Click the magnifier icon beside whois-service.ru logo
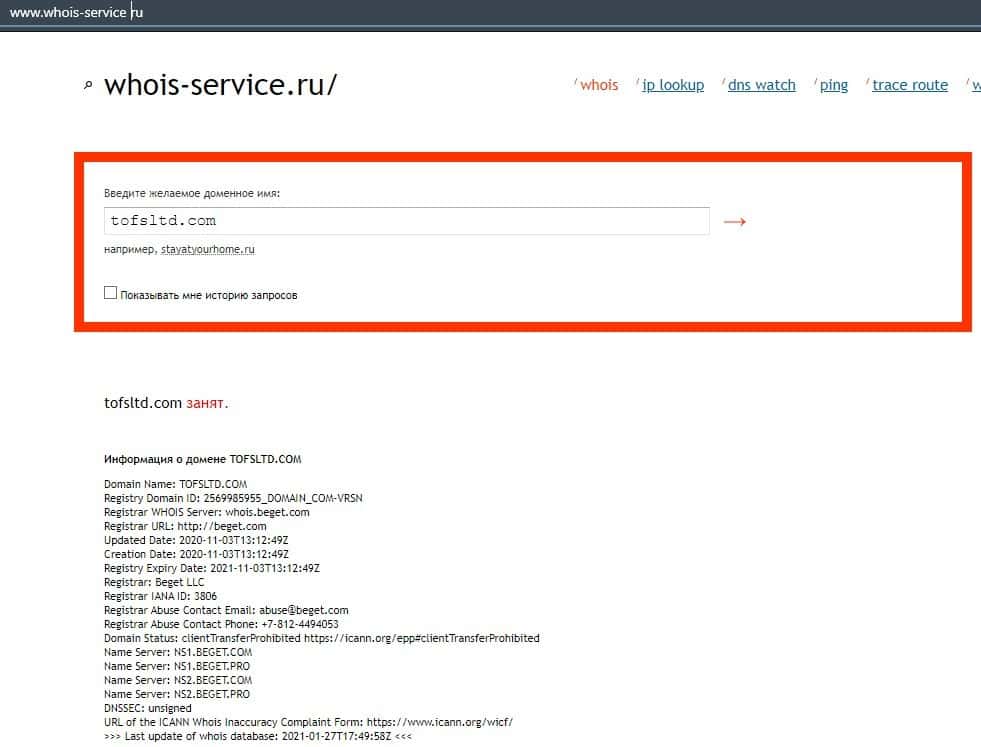The height and width of the screenshot is (747, 981). (88, 85)
